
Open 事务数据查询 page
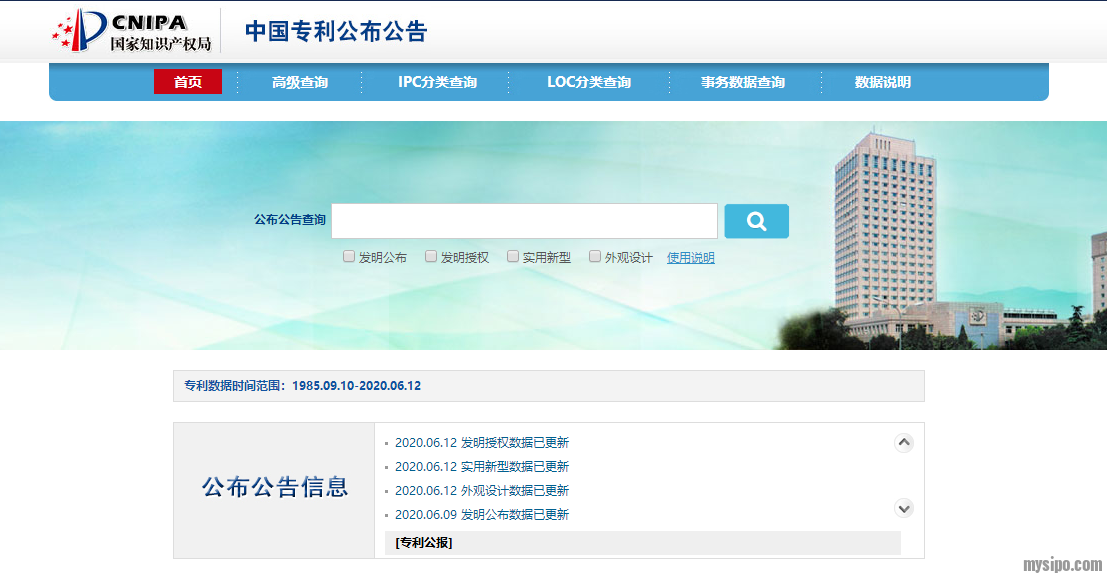pos(742,82)
